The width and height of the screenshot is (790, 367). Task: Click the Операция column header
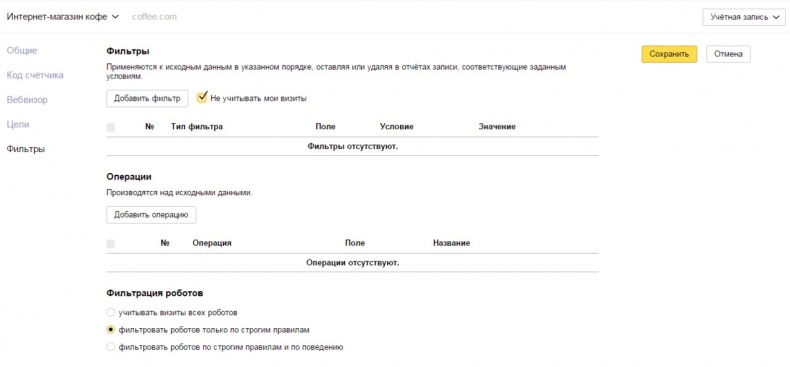(212, 243)
